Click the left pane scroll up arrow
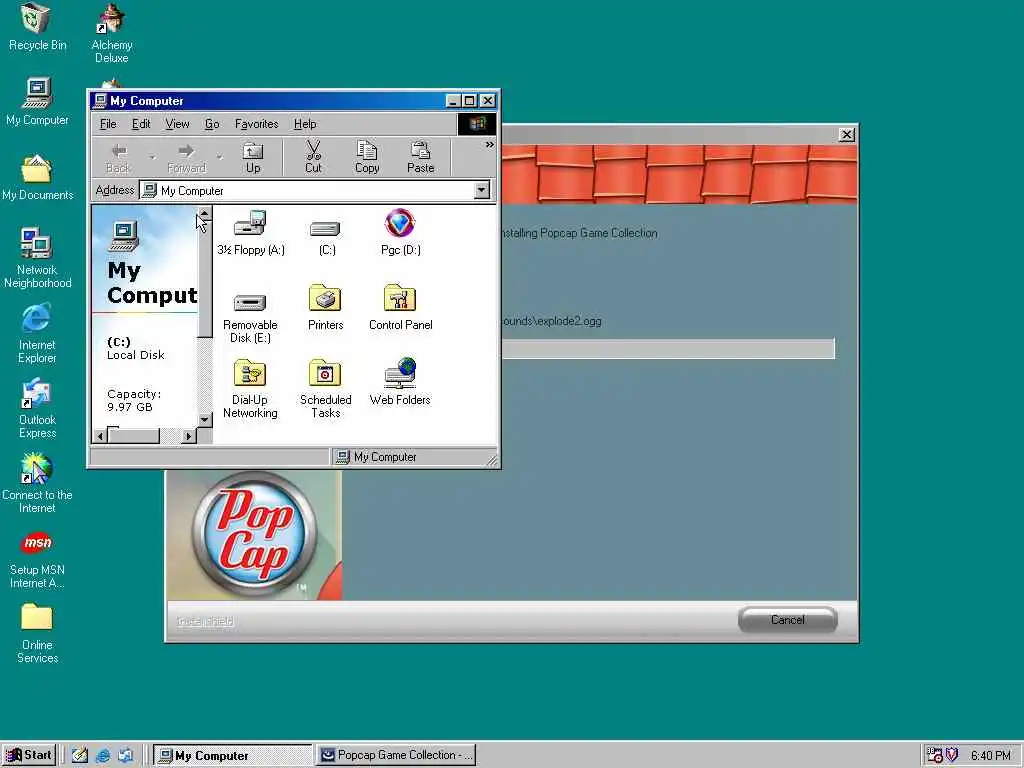 click(204, 214)
